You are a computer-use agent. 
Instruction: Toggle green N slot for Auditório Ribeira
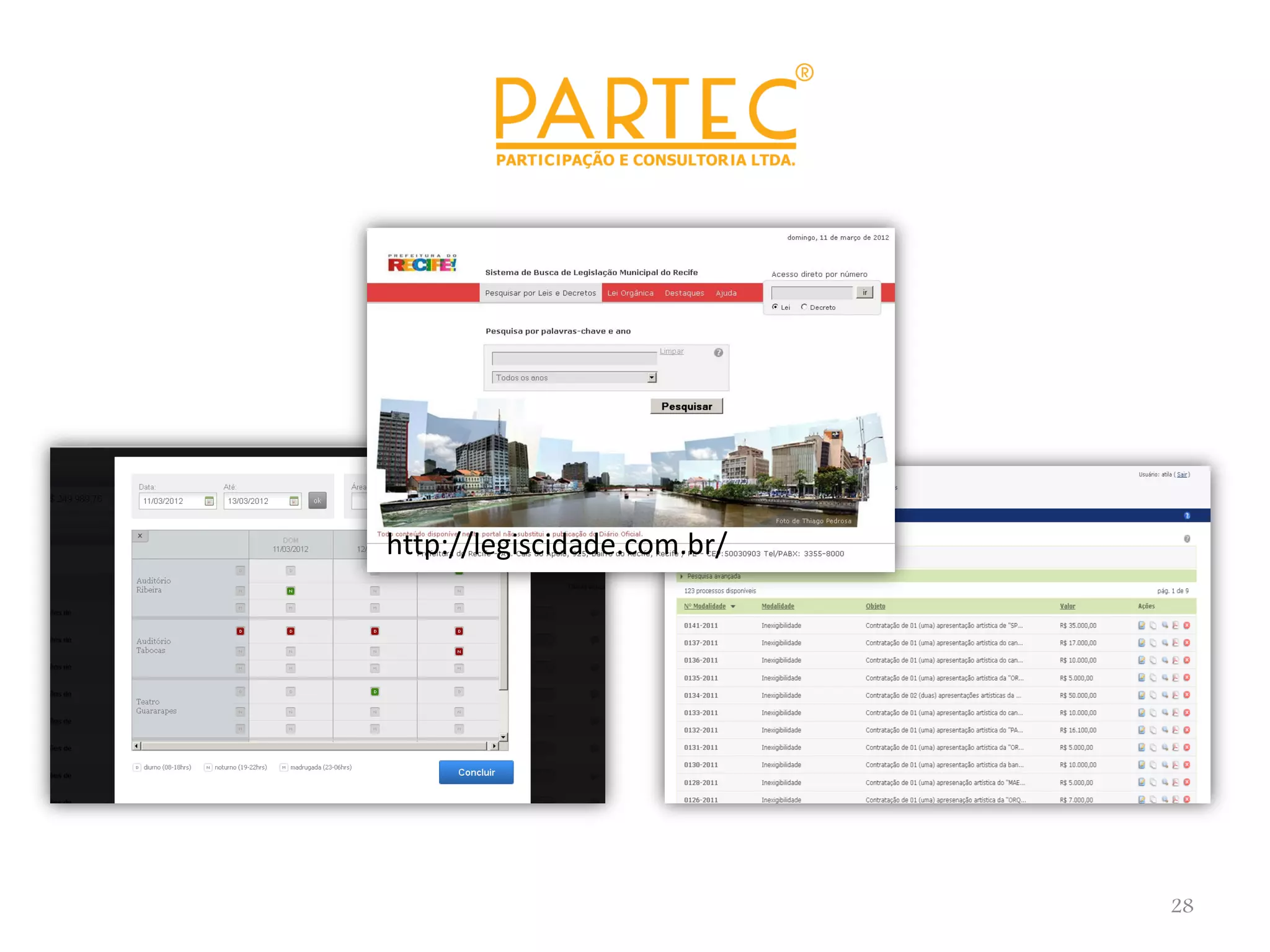[290, 591]
